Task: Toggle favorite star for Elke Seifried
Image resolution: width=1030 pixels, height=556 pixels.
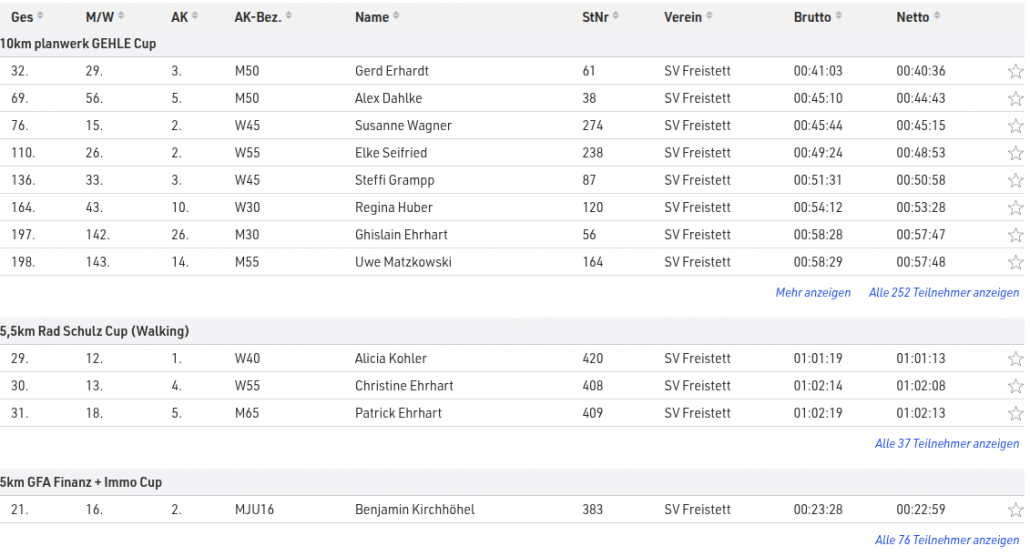Action: point(1015,153)
